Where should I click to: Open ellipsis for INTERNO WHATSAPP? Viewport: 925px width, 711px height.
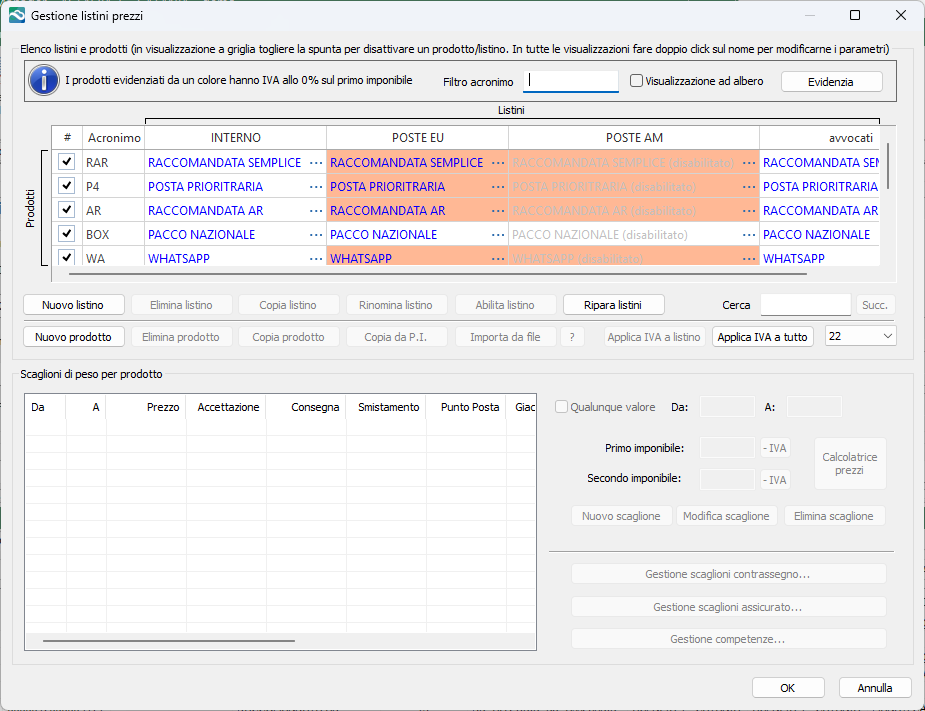tap(316, 259)
